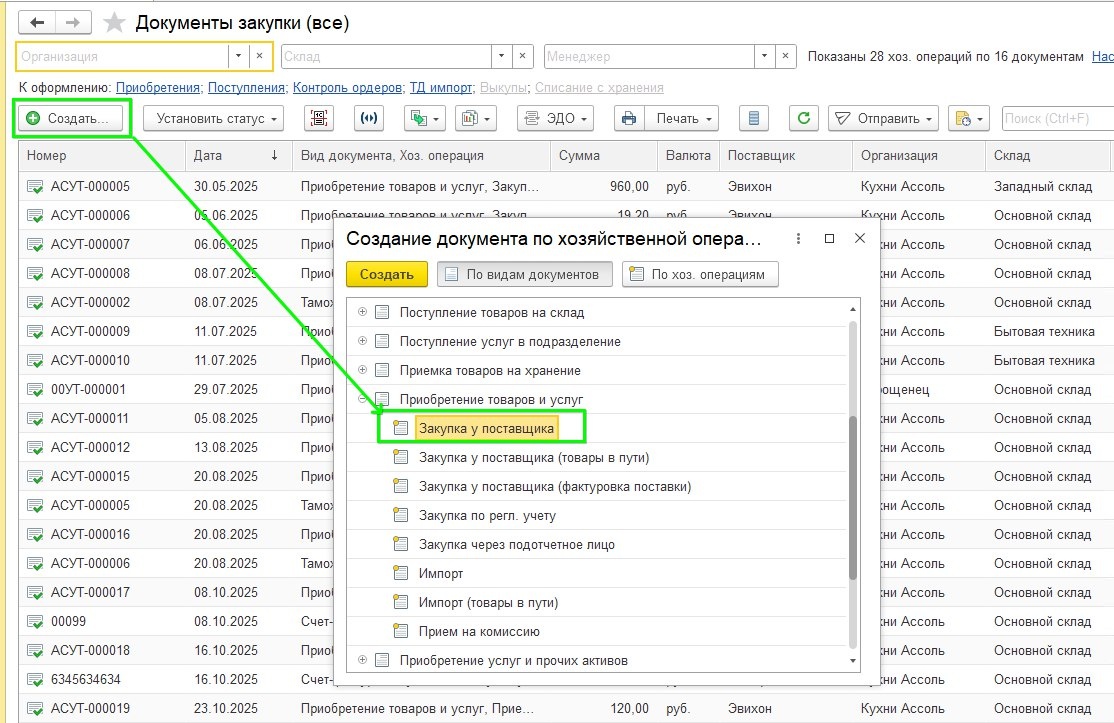Clear the Организация filter with X
1114x723 pixels.
[260, 56]
